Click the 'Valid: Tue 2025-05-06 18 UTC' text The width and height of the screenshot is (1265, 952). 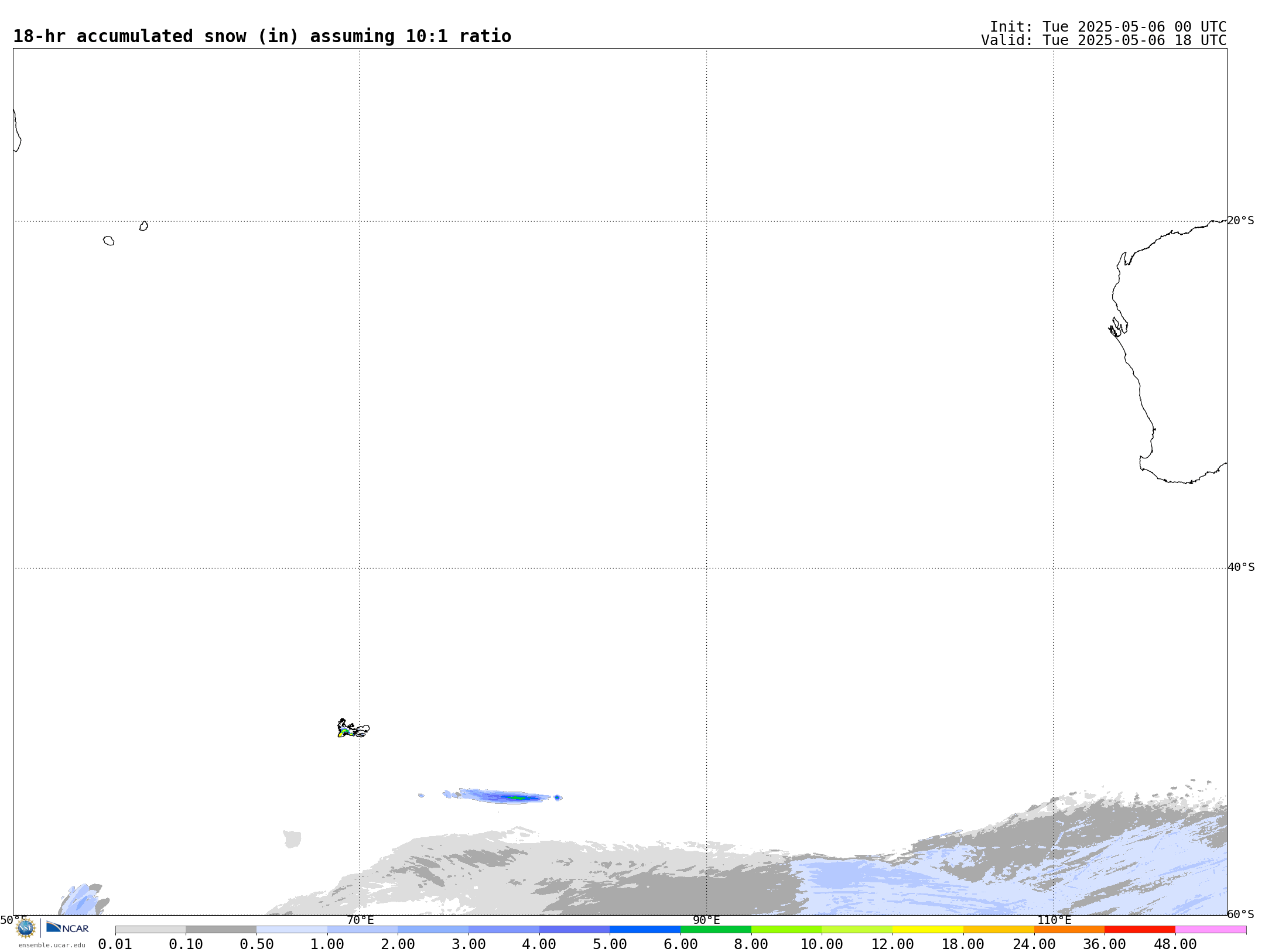pyautogui.click(x=1104, y=40)
